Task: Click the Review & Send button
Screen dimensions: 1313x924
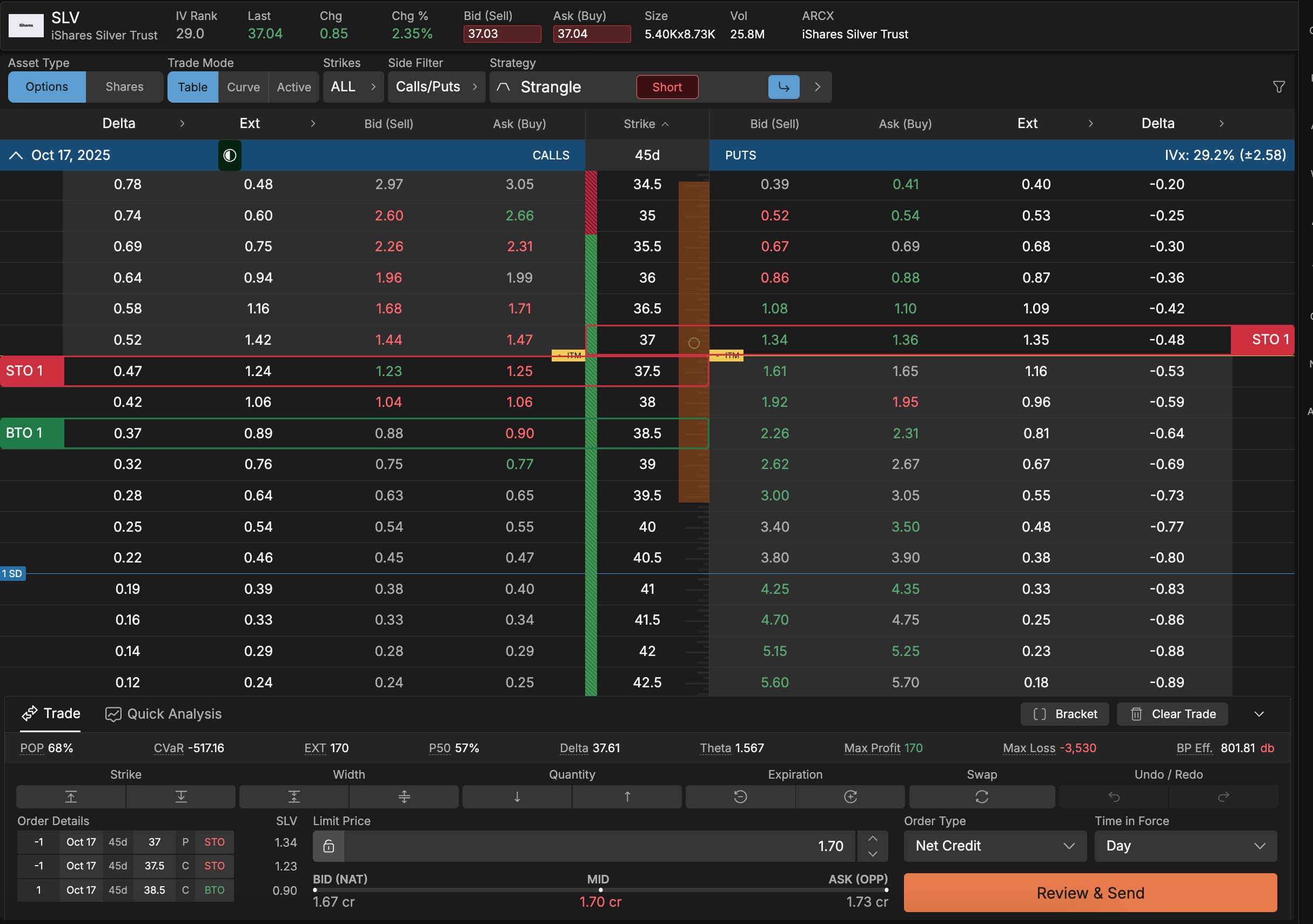Action: (x=1089, y=893)
